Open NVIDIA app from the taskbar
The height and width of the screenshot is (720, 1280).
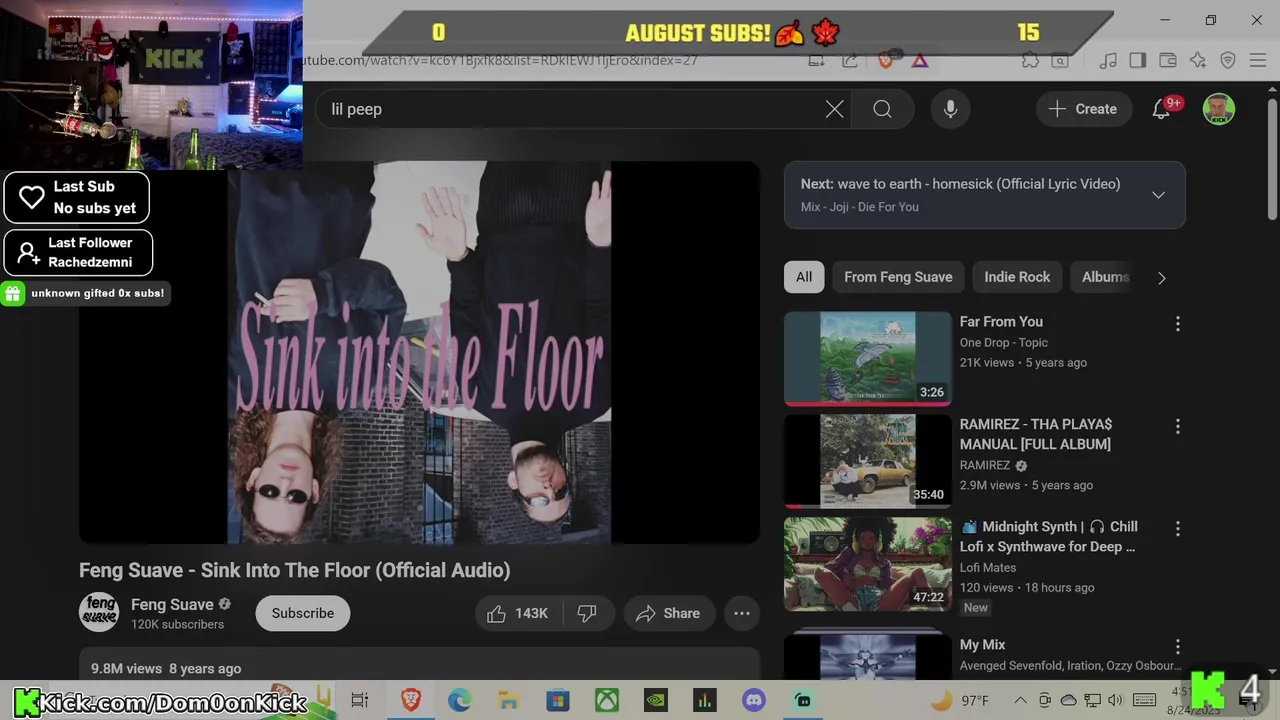point(655,700)
